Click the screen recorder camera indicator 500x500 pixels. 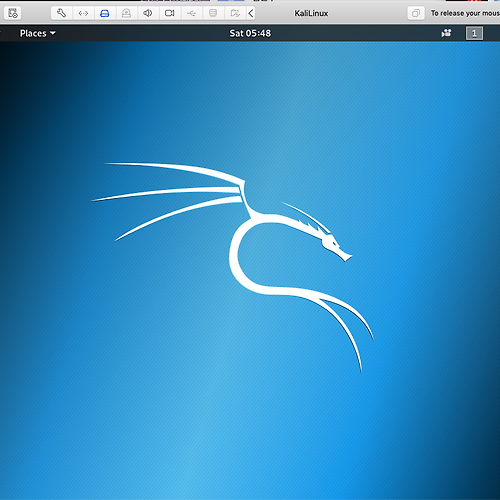click(446, 33)
